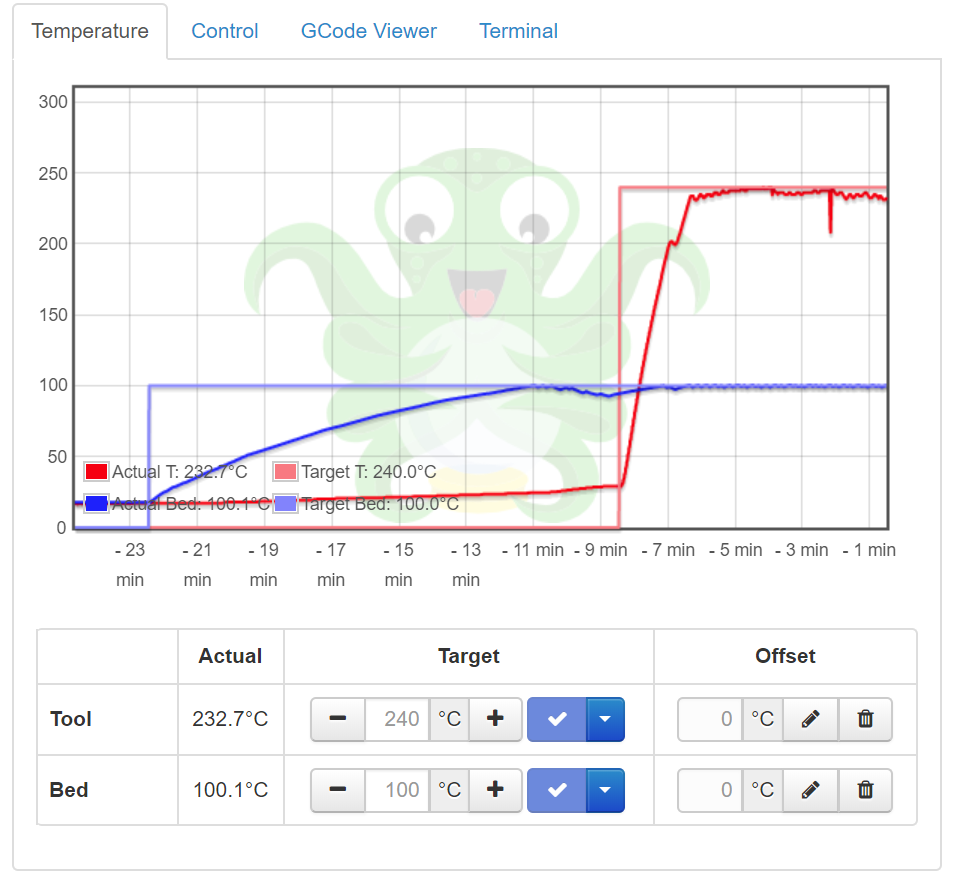Increase Tool target with the plus button

coord(495,718)
